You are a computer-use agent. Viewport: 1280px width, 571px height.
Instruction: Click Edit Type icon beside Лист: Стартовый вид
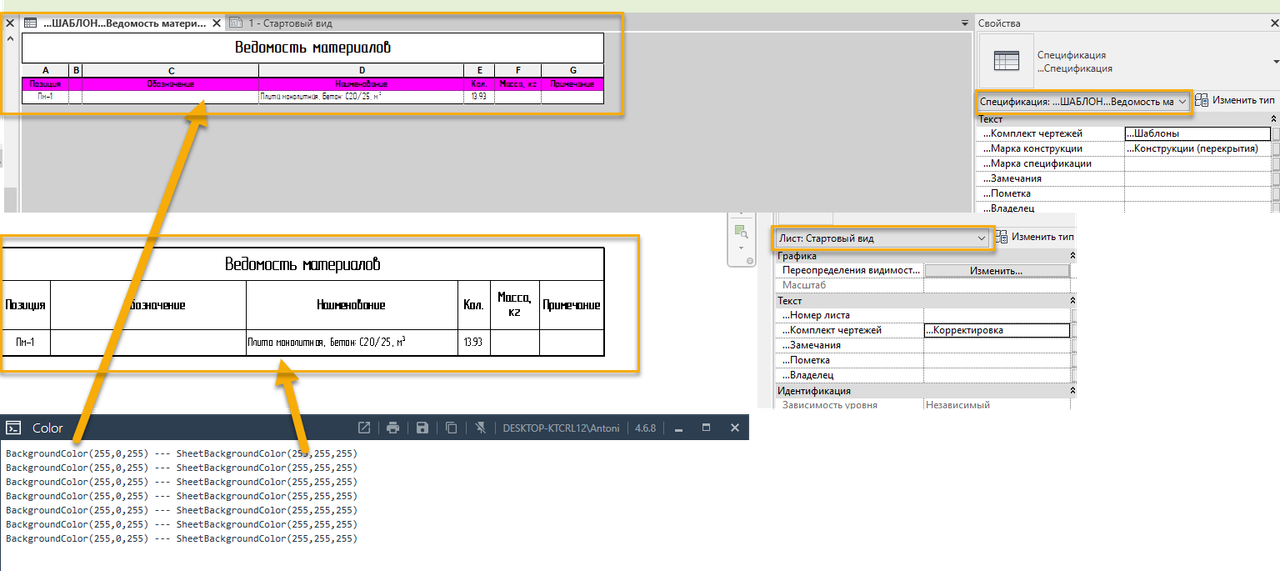pyautogui.click(x=1001, y=238)
